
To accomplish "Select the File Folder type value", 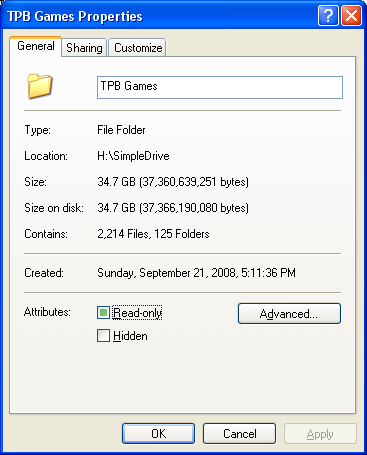I will tap(121, 130).
